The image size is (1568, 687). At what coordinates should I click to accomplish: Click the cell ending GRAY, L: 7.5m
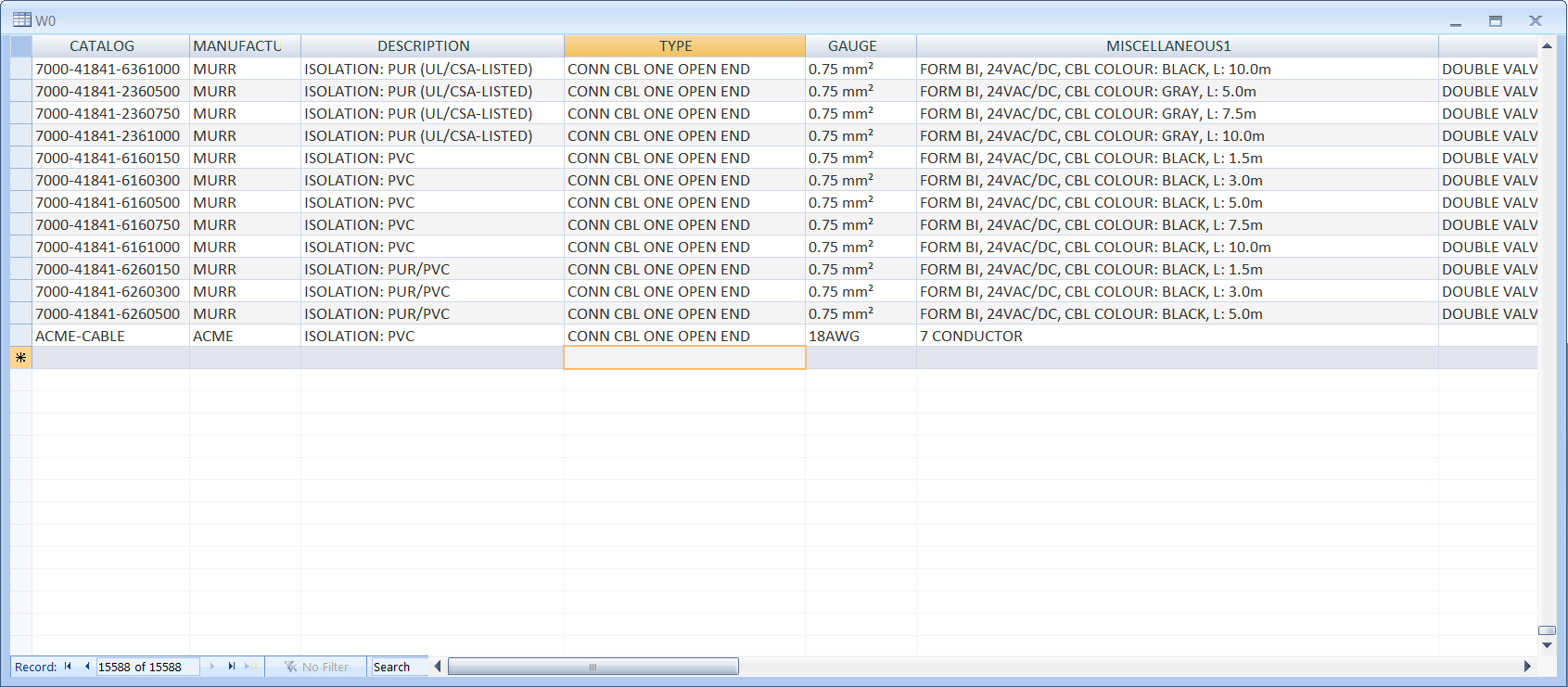1178,113
